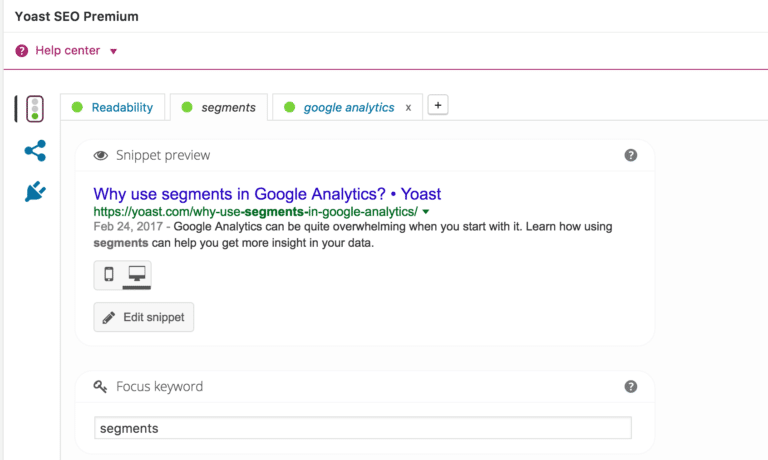
Task: Click the Feb 24, 2017 date text
Action: pyautogui.click(x=128, y=227)
